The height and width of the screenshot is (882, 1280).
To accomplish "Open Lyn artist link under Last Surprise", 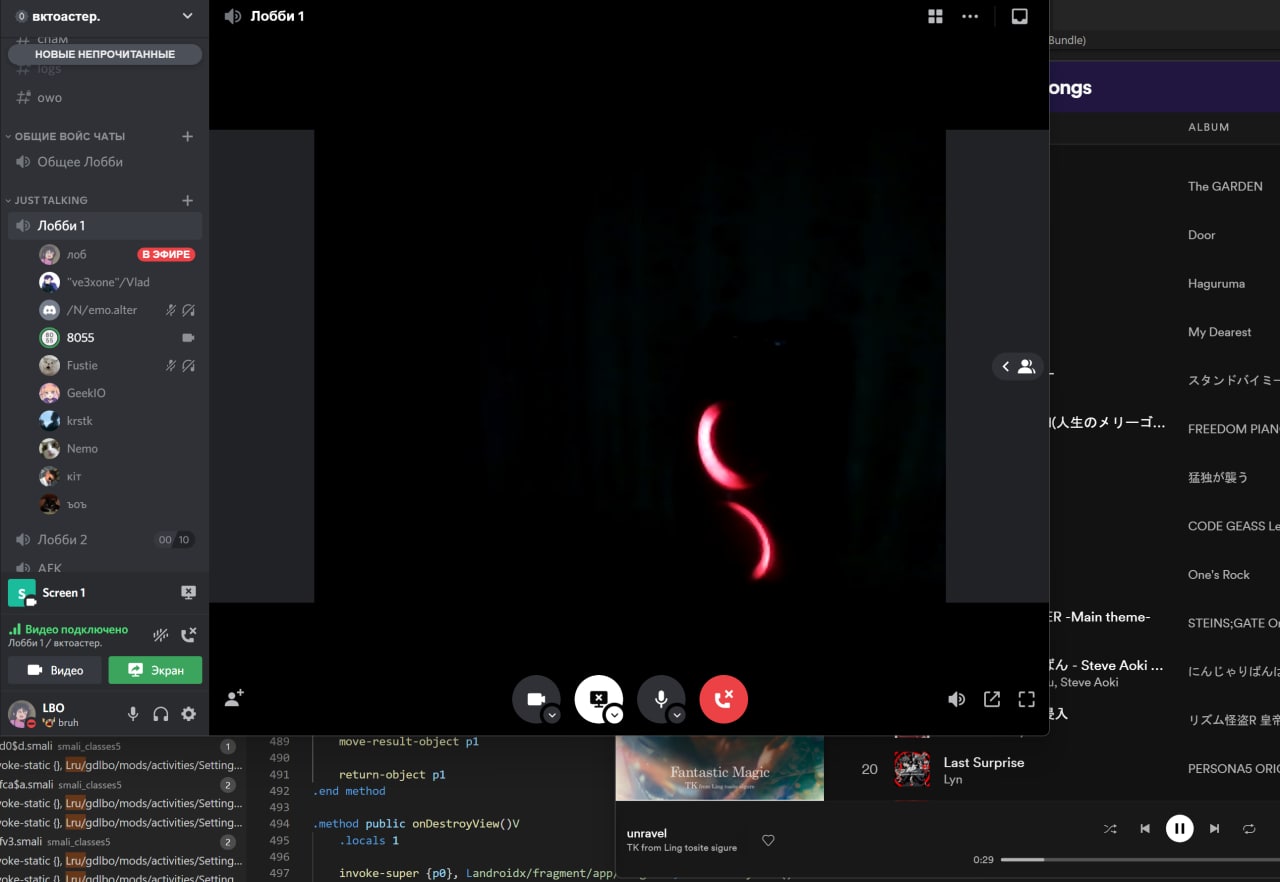I will coord(953,779).
